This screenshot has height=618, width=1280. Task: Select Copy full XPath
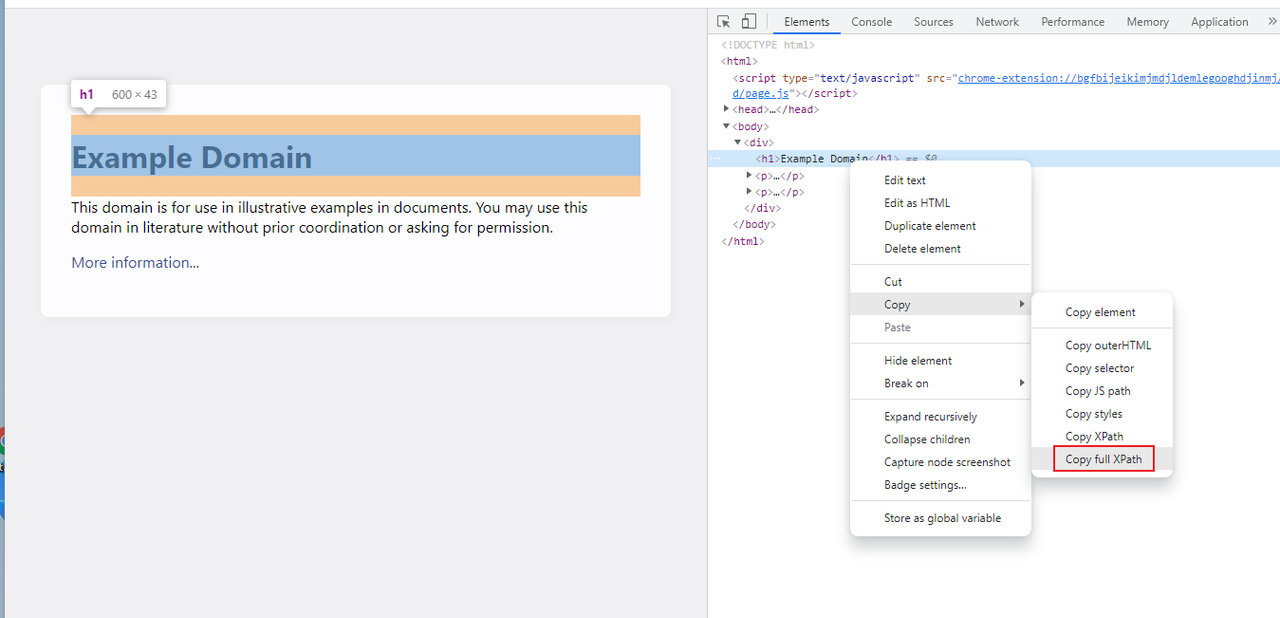pos(1101,460)
